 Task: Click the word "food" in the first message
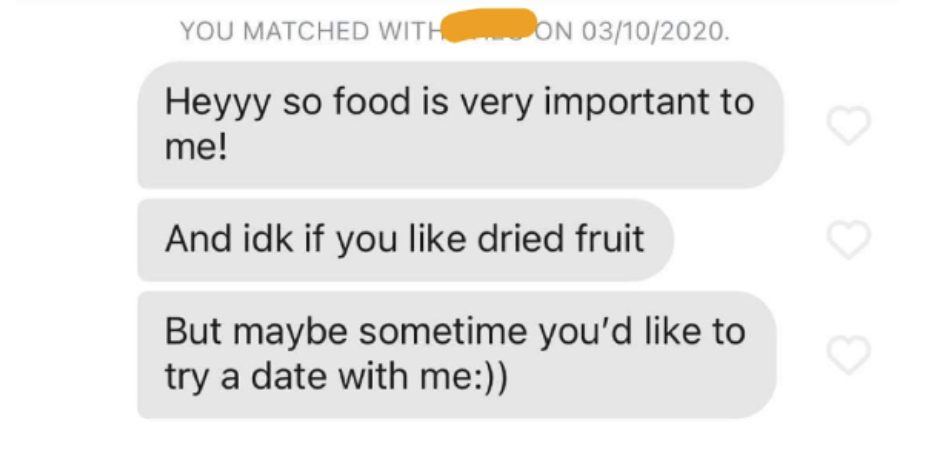(372, 101)
